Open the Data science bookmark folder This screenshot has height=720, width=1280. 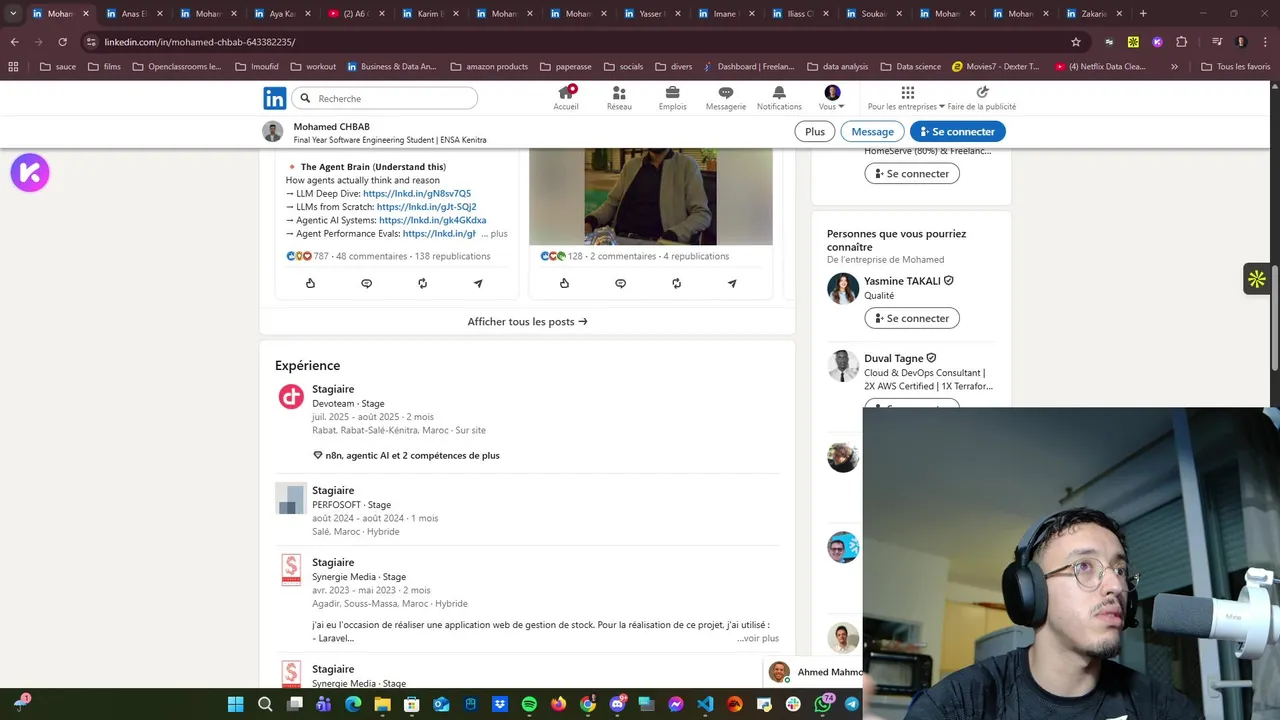point(910,67)
